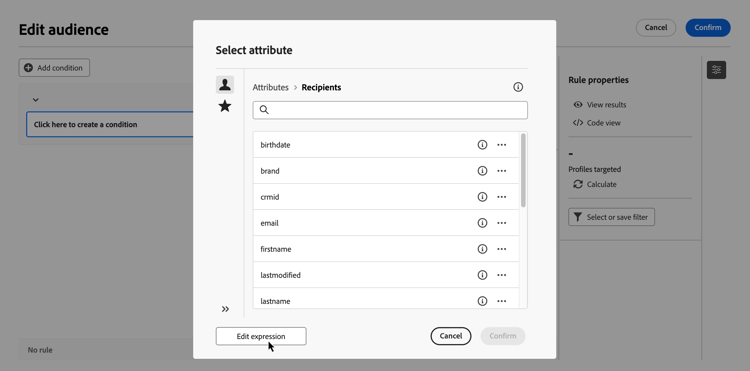The width and height of the screenshot is (750, 371).
Task: Click the search magnifier icon
Action: (264, 110)
